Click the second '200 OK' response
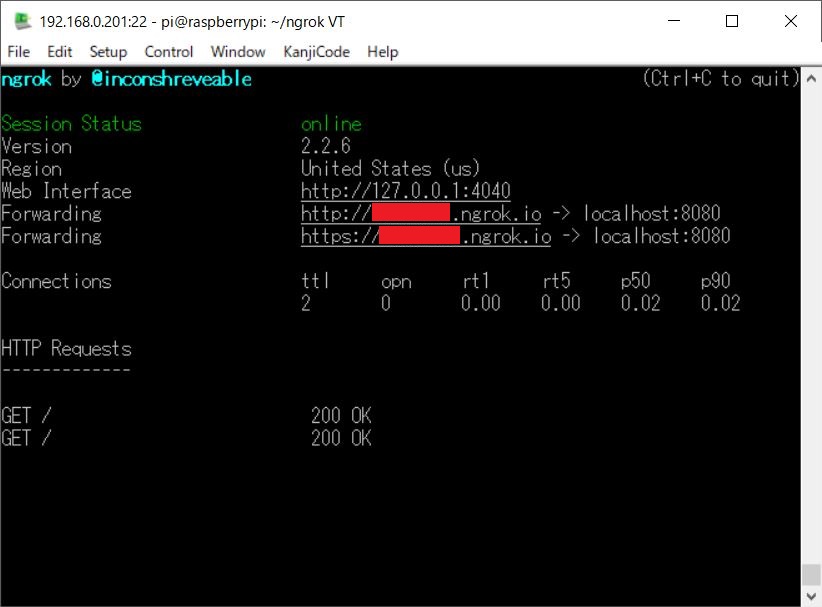 (341, 438)
